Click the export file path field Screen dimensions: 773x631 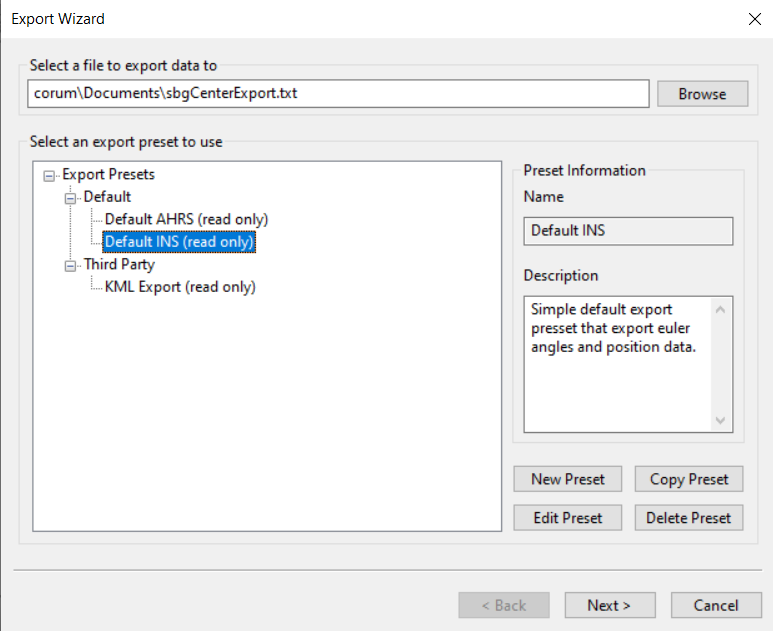pyautogui.click(x=338, y=94)
